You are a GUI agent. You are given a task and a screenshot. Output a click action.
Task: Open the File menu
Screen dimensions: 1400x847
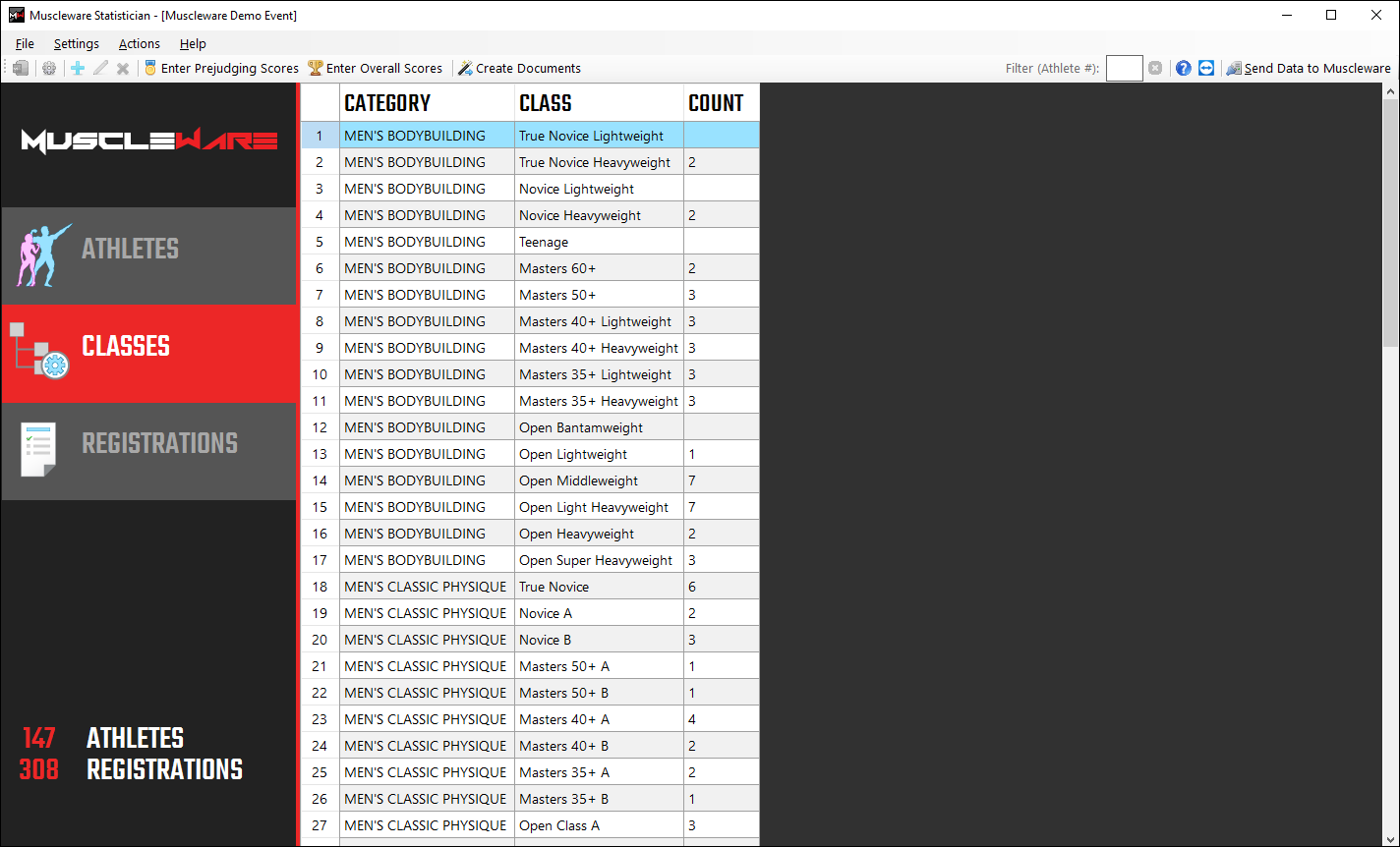click(25, 43)
